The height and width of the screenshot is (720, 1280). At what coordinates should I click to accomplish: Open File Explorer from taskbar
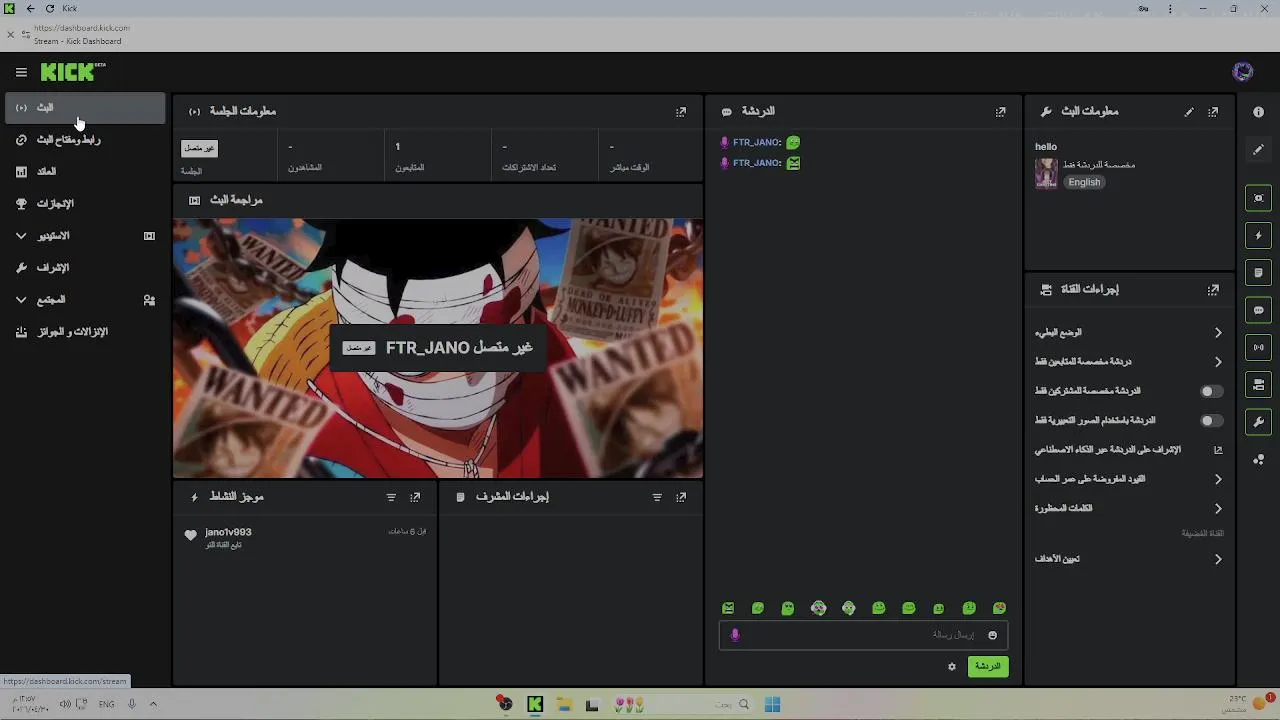tap(563, 705)
